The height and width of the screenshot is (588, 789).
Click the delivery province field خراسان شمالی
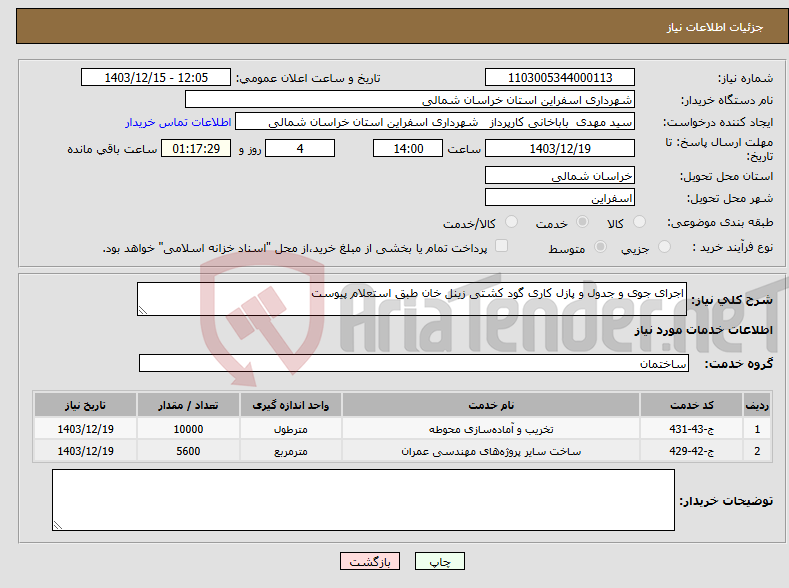point(560,175)
